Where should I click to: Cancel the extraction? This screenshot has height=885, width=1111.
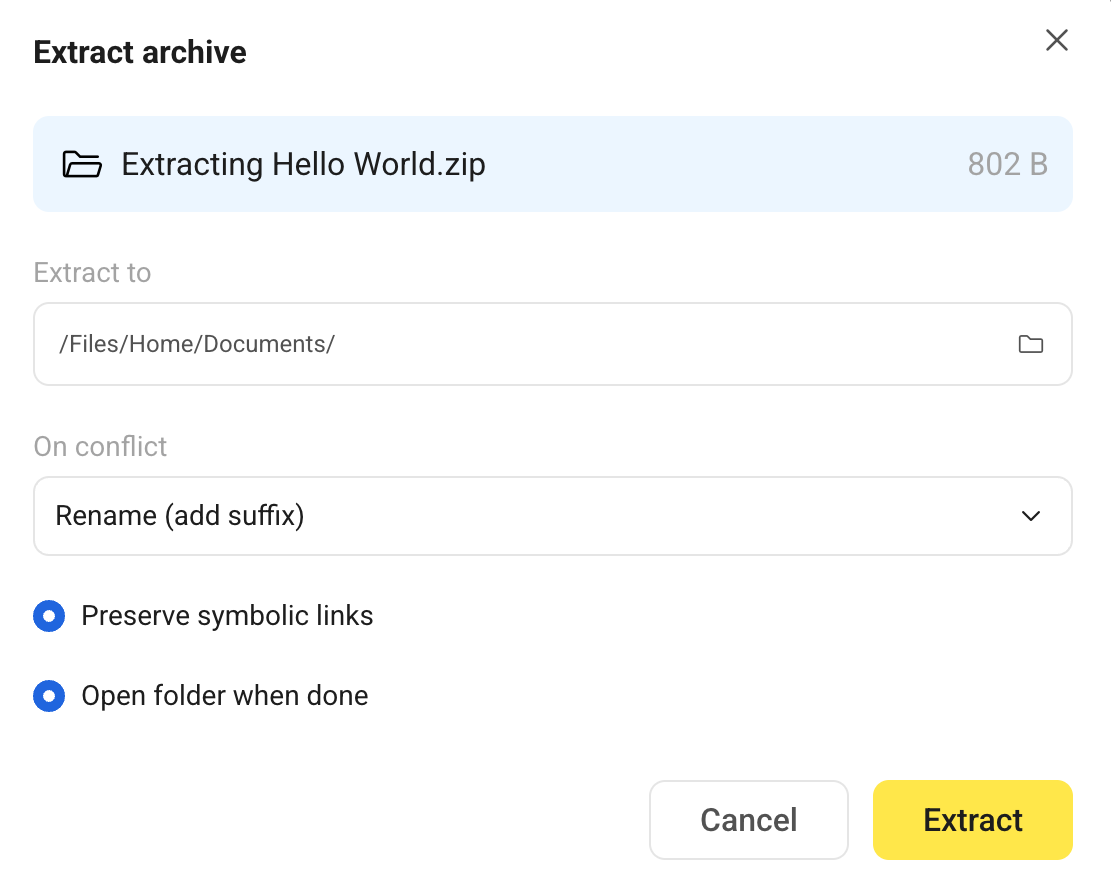pos(749,820)
